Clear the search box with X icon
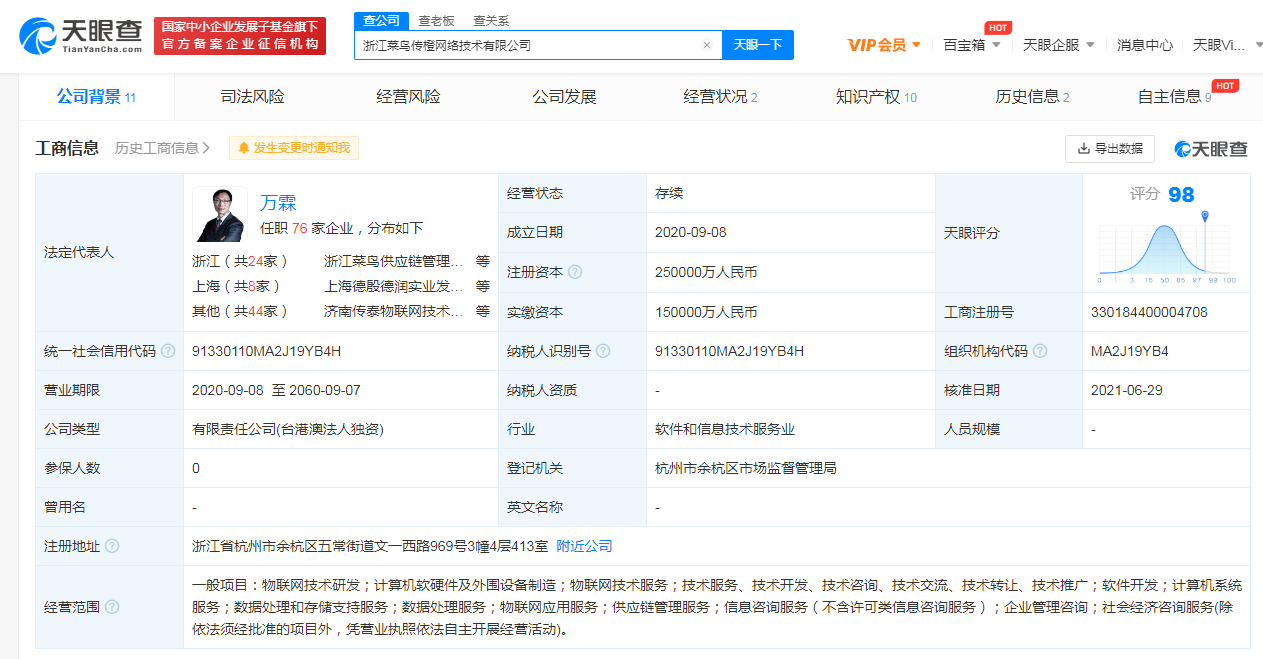This screenshot has width=1263, height=659. pos(706,45)
